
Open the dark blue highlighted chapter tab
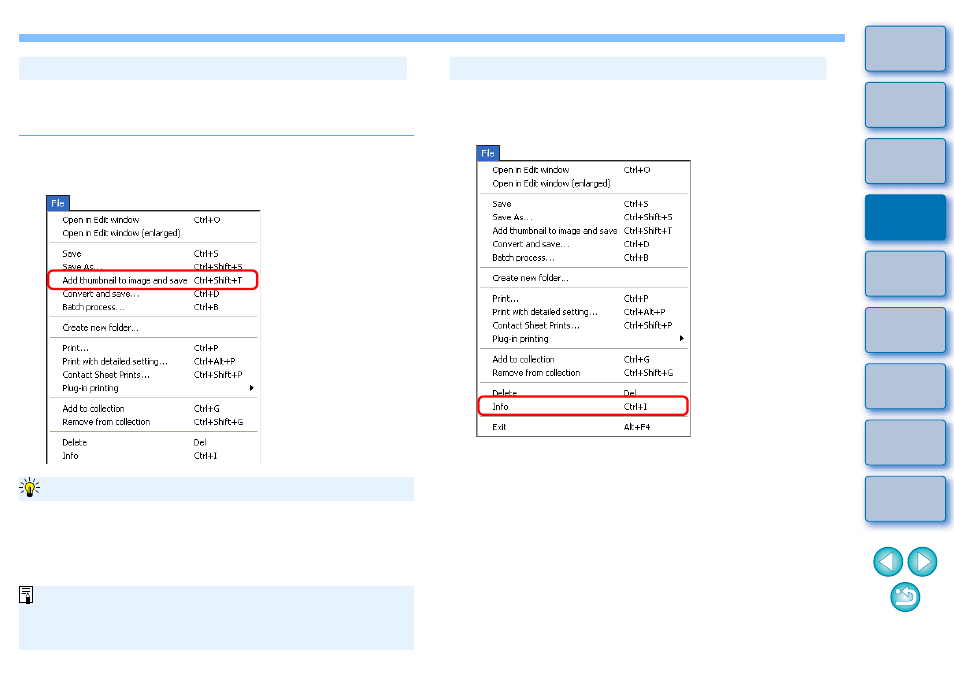[x=905, y=217]
